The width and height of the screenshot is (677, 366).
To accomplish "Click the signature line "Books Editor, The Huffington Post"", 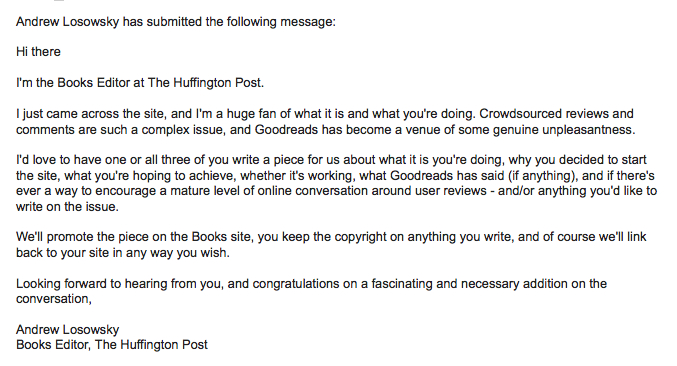I will (x=112, y=344).
